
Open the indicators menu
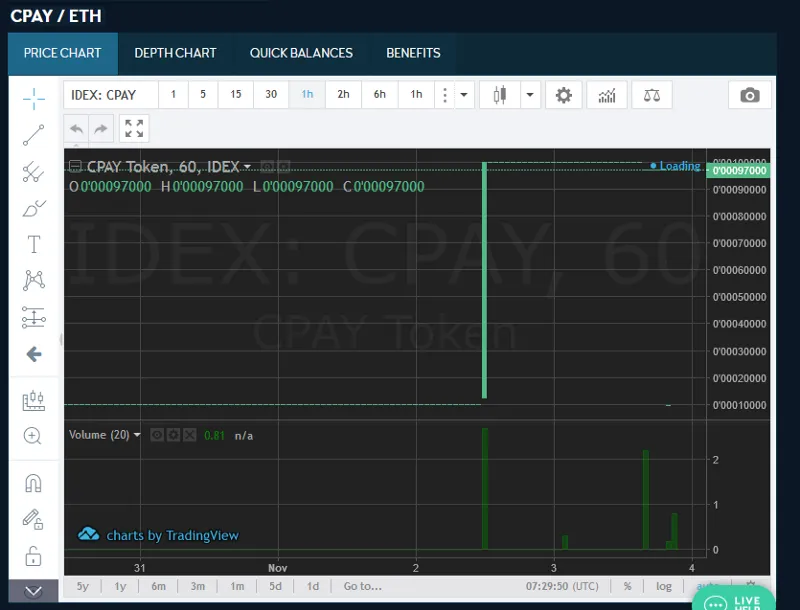click(607, 95)
